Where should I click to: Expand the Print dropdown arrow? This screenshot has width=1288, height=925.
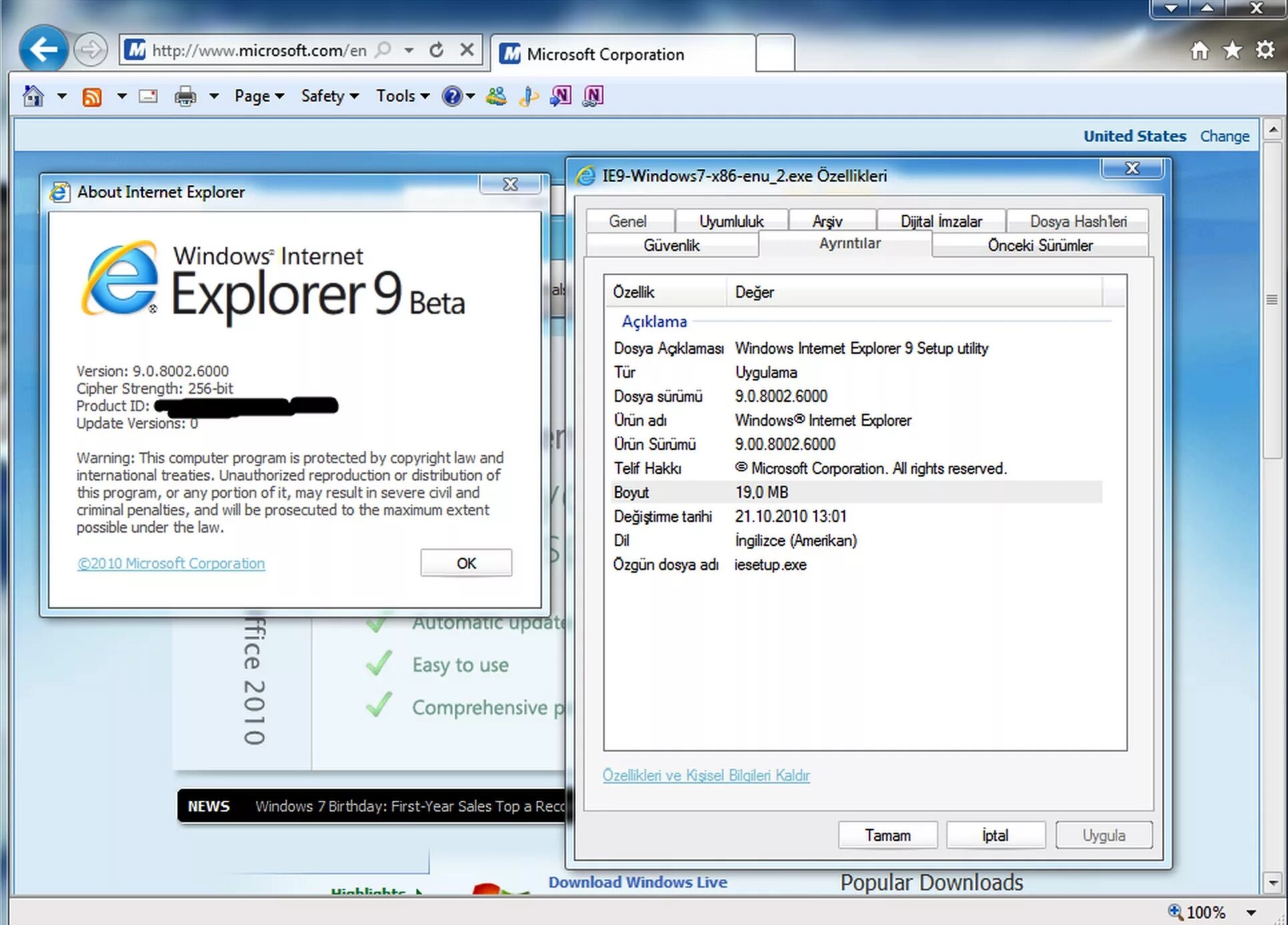(x=214, y=96)
